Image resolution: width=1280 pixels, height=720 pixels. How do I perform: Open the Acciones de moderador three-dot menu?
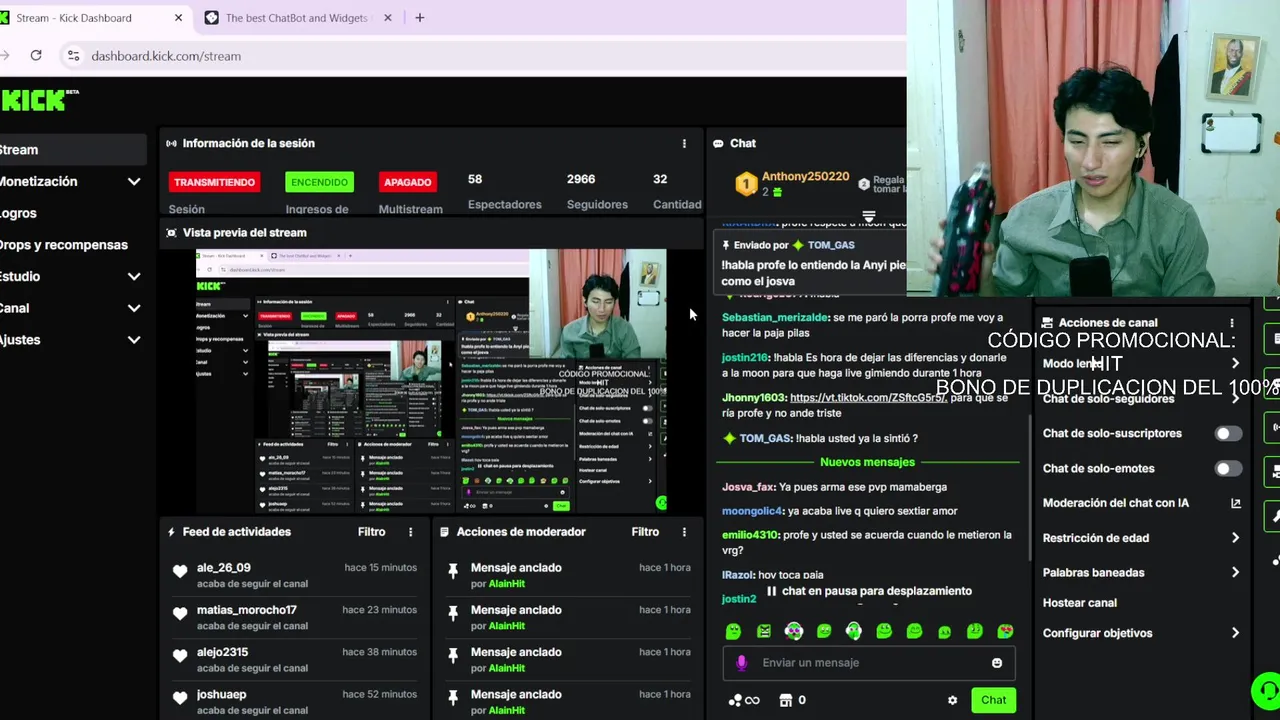(684, 532)
